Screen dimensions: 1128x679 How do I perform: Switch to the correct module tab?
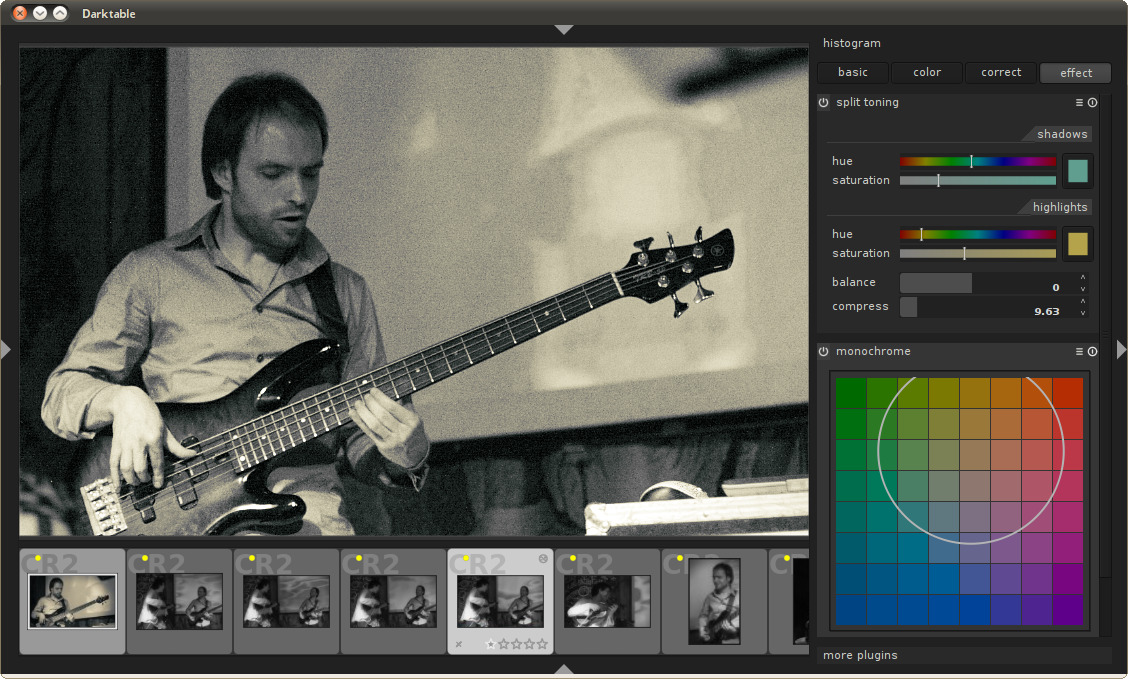tap(1001, 73)
